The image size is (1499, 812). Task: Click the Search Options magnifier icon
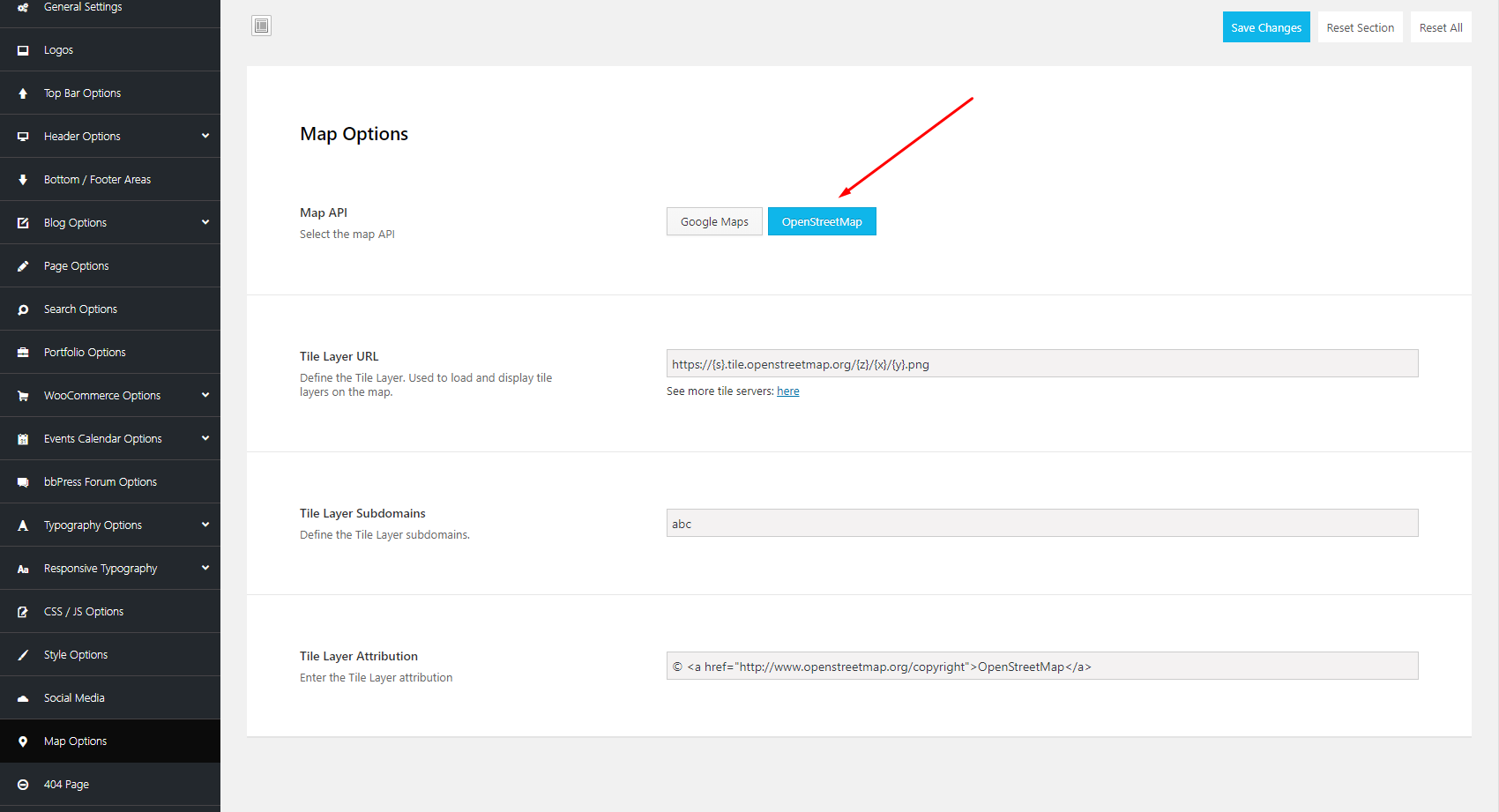point(23,309)
